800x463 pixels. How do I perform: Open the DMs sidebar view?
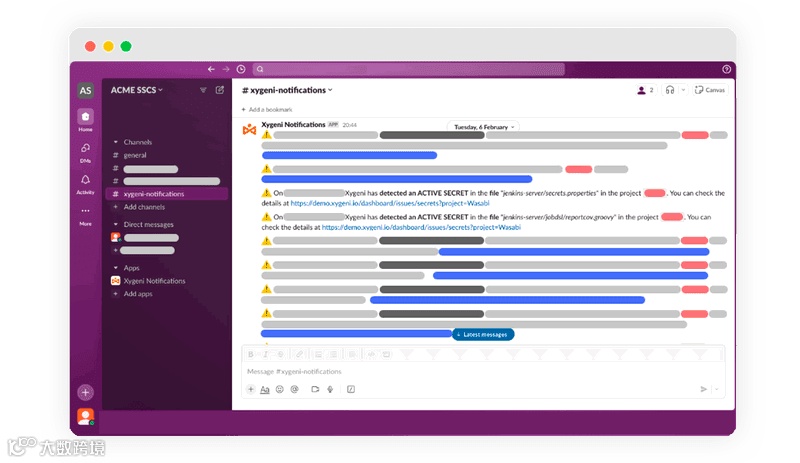pos(85,152)
